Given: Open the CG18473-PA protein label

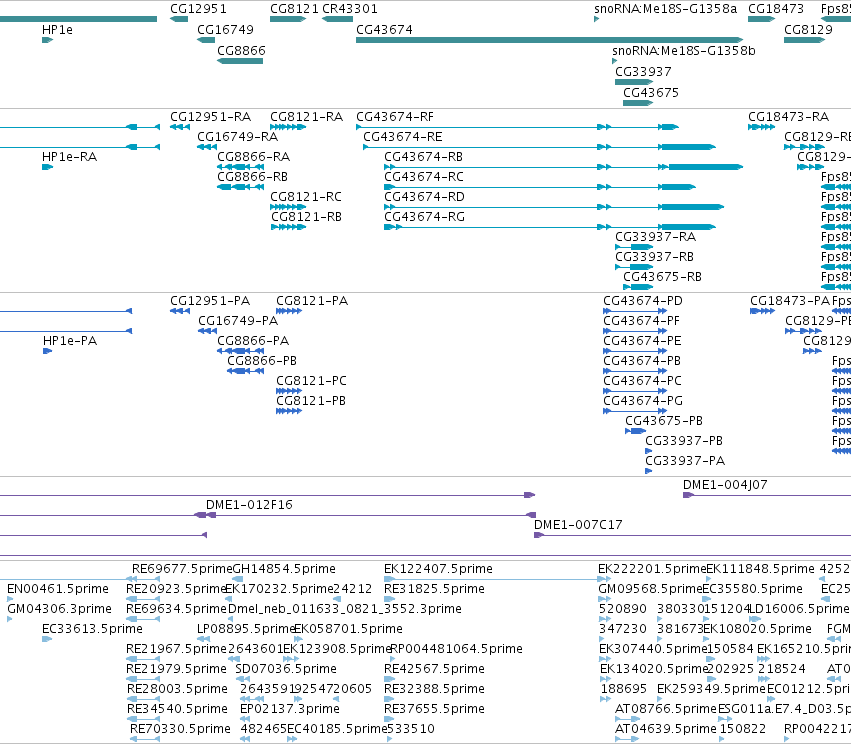Looking at the screenshot, I should (x=790, y=301).
